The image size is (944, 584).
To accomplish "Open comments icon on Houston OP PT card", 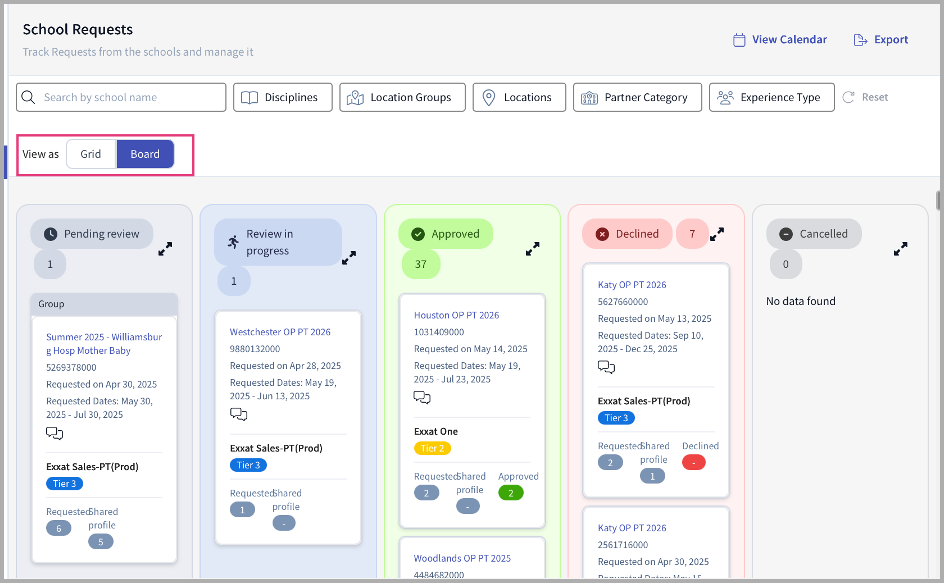I will 422,397.
